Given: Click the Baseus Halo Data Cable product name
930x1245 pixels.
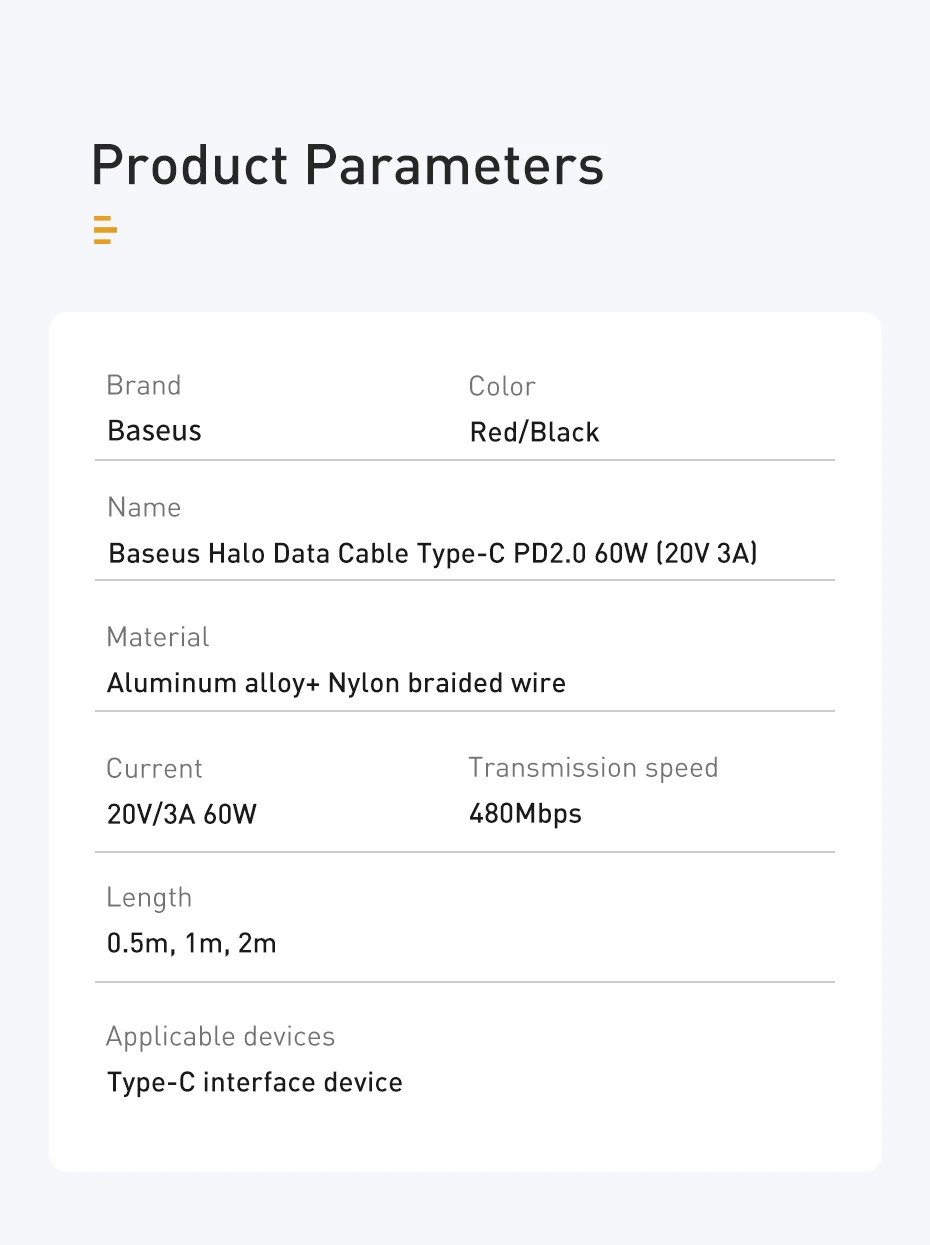Looking at the screenshot, I should click(x=432, y=553).
